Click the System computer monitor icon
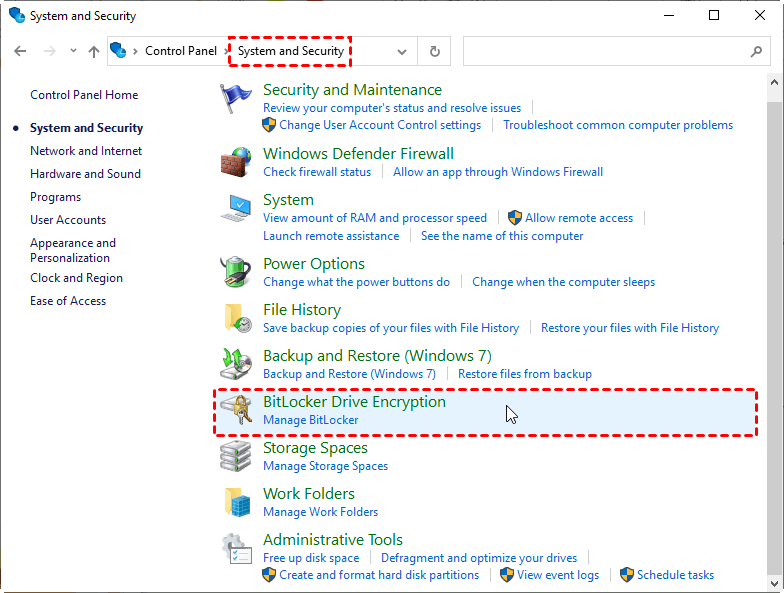Image resolution: width=784 pixels, height=593 pixels. pos(236,208)
